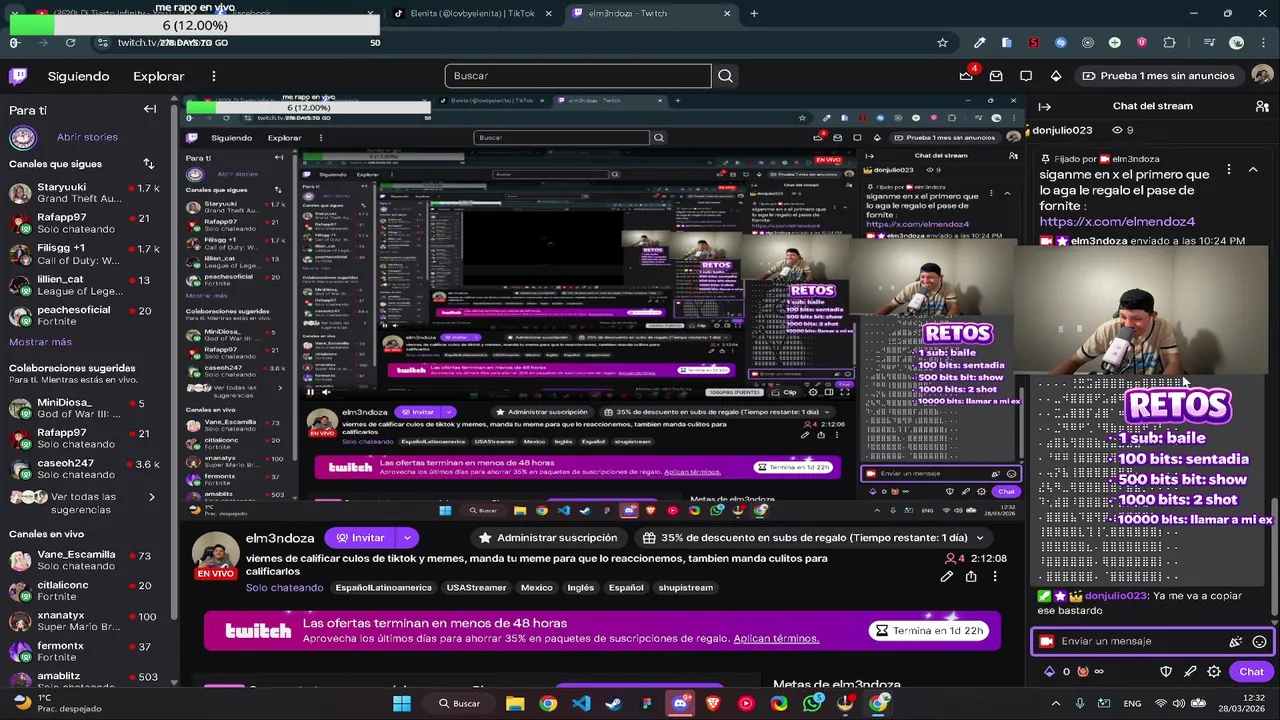This screenshot has height=720, width=1280.
Task: Open chat settings gear
Action: pyautogui.click(x=1214, y=672)
